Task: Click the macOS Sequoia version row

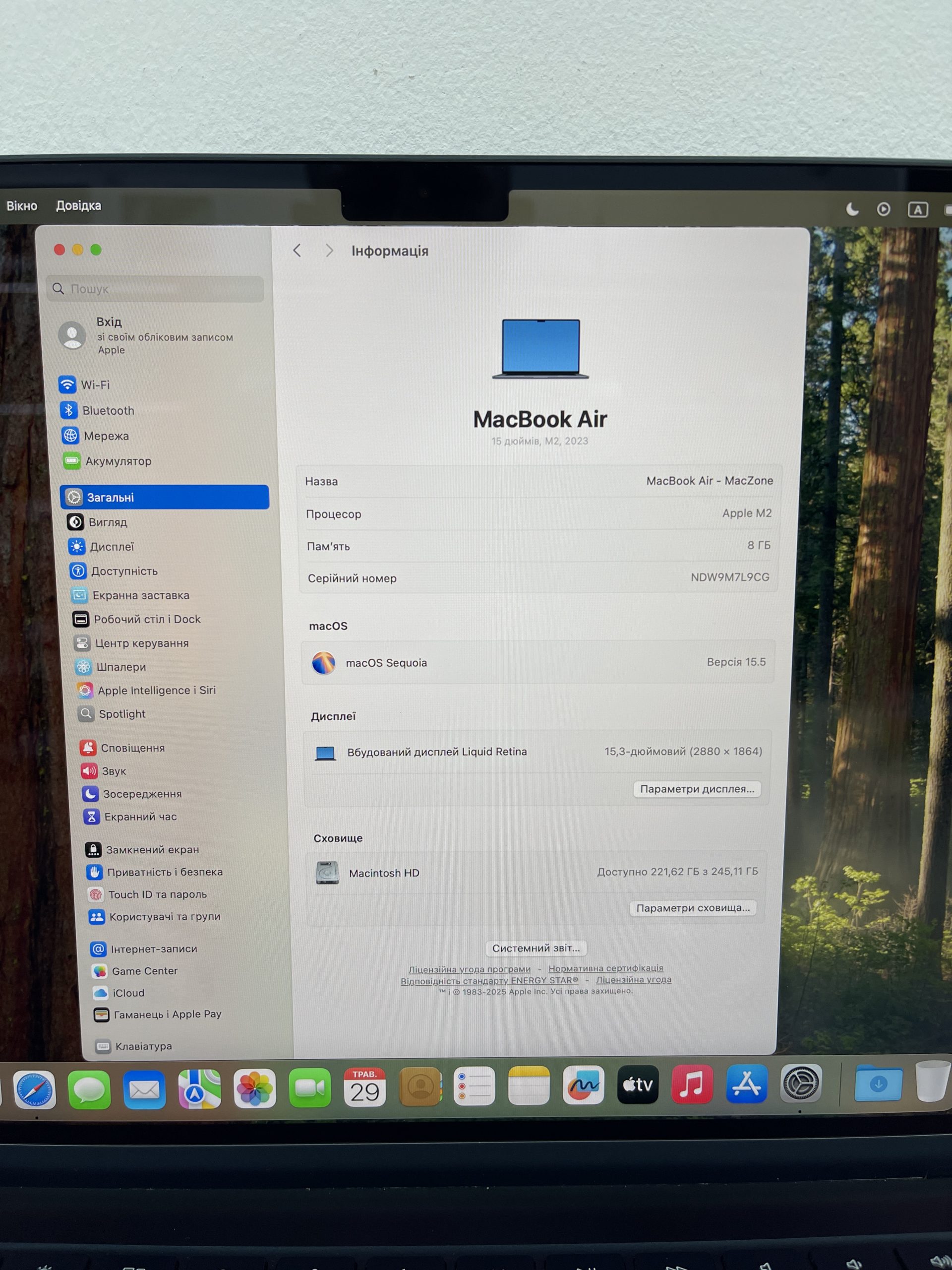Action: coord(538,662)
